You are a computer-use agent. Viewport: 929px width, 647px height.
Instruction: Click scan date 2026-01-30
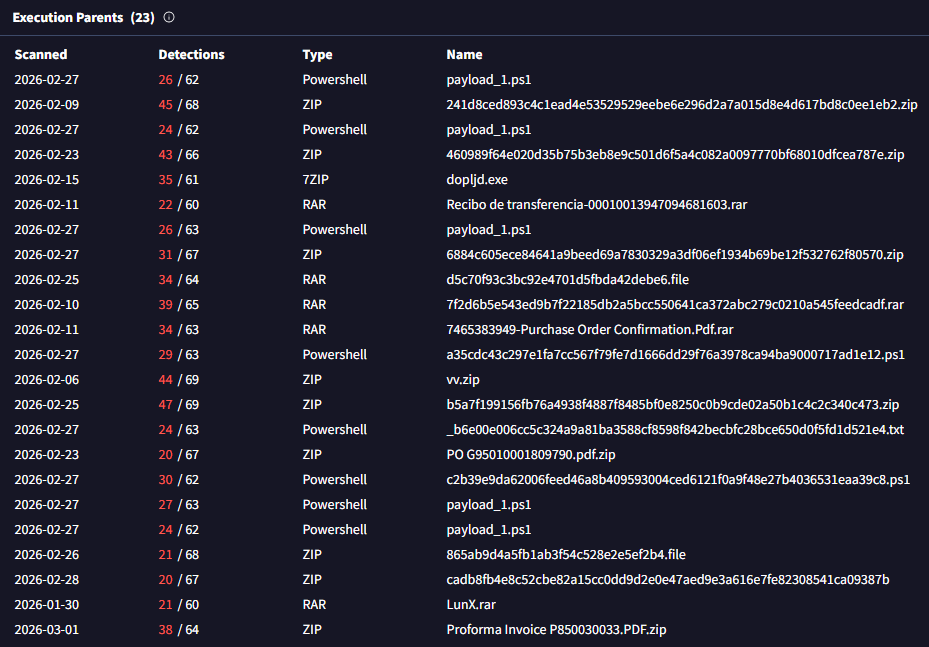[46, 605]
